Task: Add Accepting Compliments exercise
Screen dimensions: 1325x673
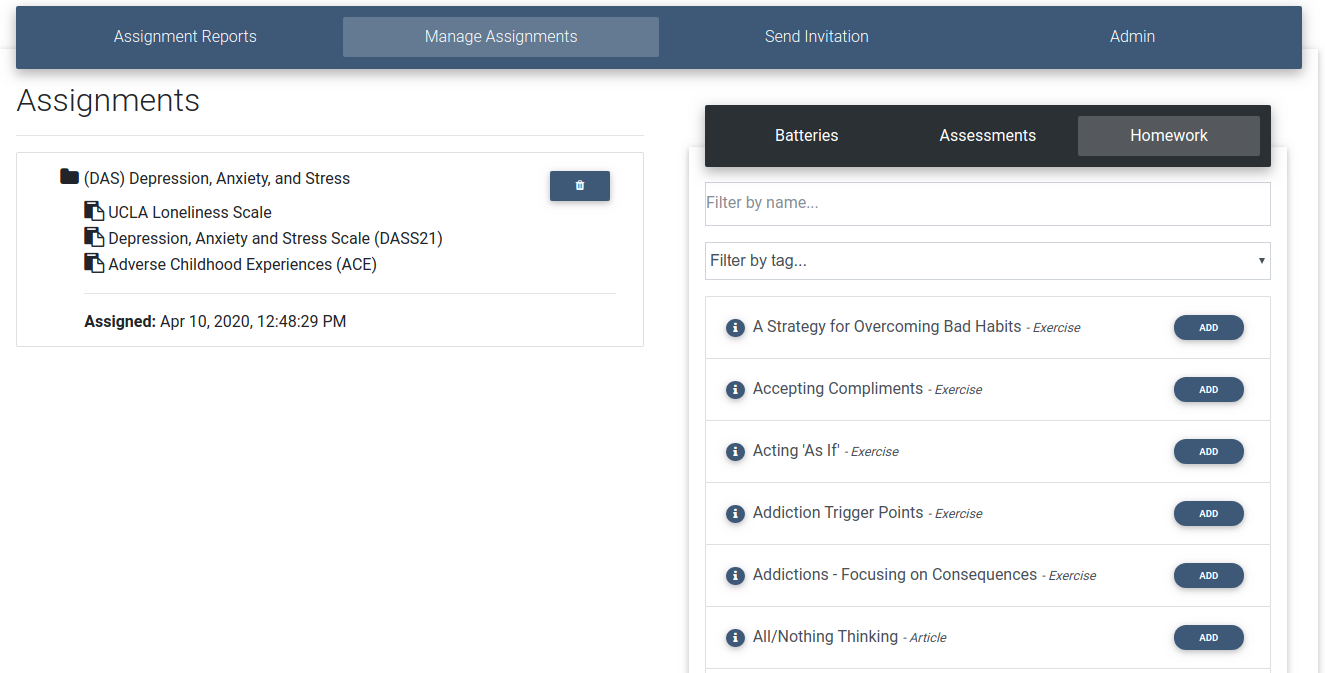Action: [1208, 390]
